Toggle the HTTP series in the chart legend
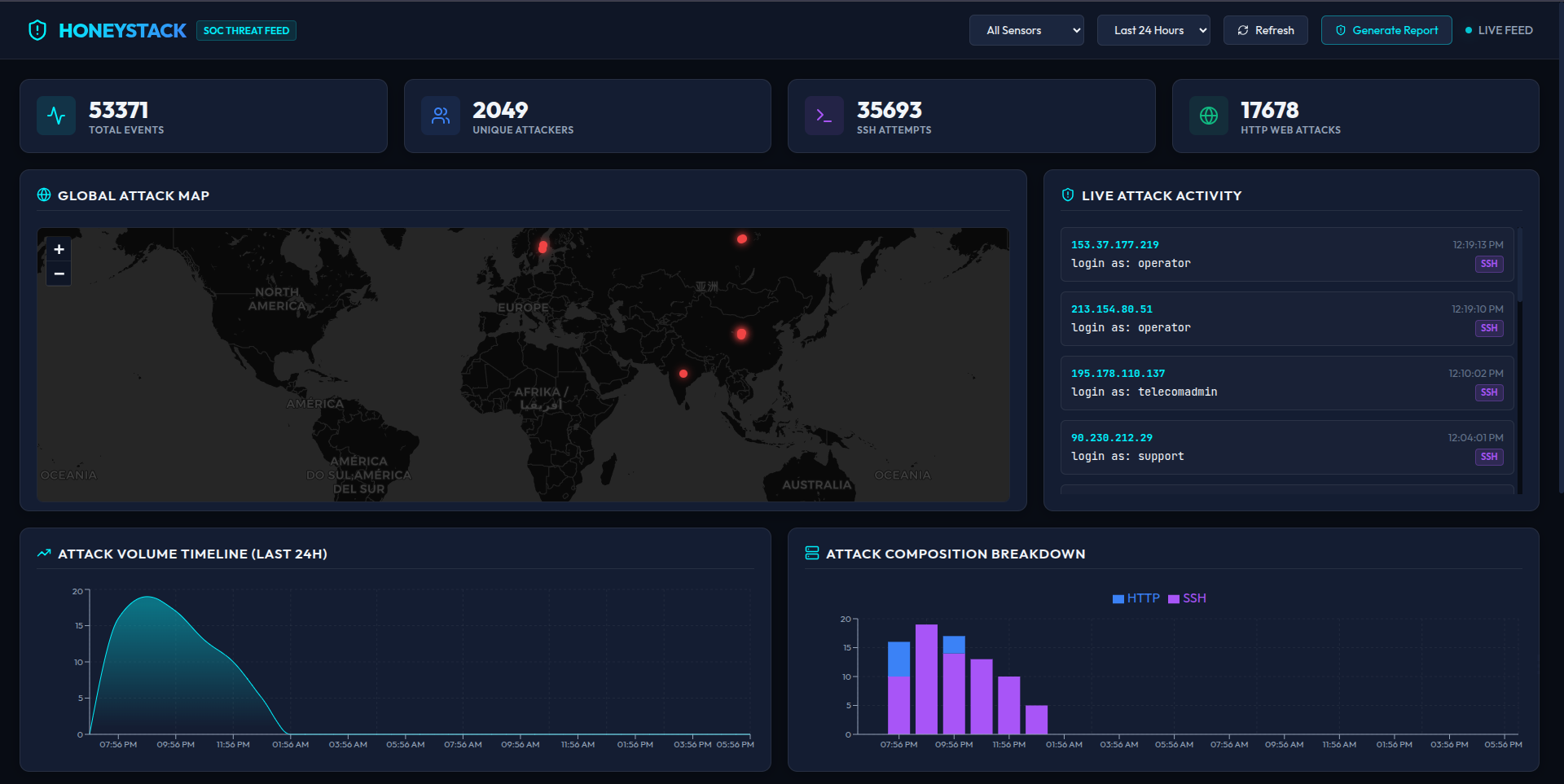This screenshot has height=784, width=1564. 1136,598
